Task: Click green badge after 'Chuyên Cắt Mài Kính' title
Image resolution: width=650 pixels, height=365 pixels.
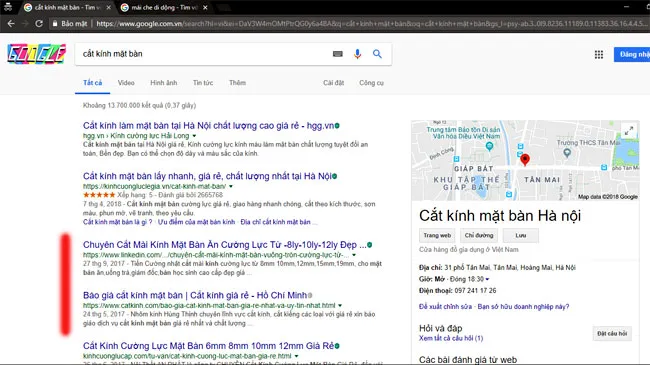Action: pyautogui.click(x=369, y=245)
